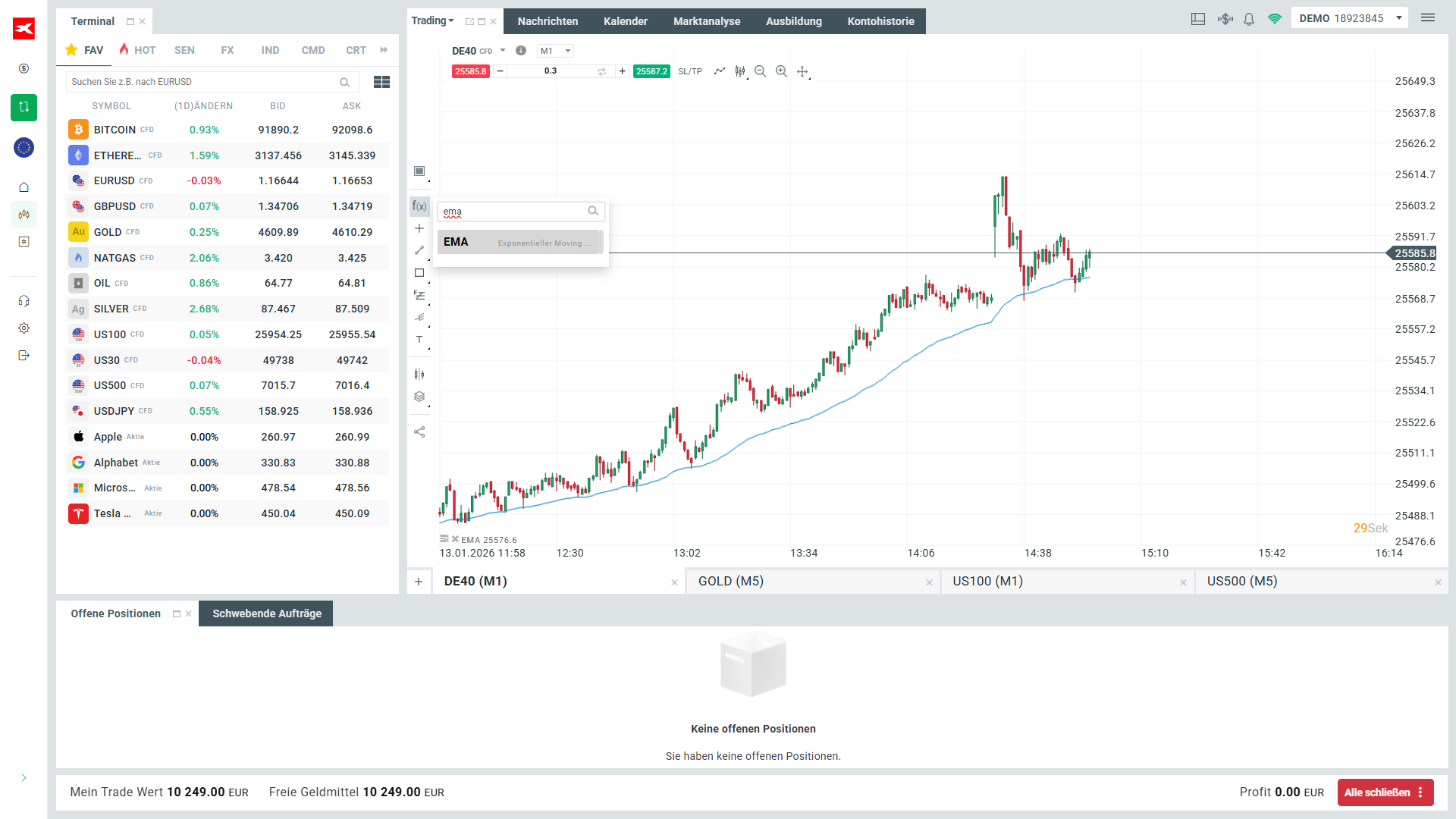Select the trend line drawing tool
Screen dimensions: 1456x819
tap(419, 250)
